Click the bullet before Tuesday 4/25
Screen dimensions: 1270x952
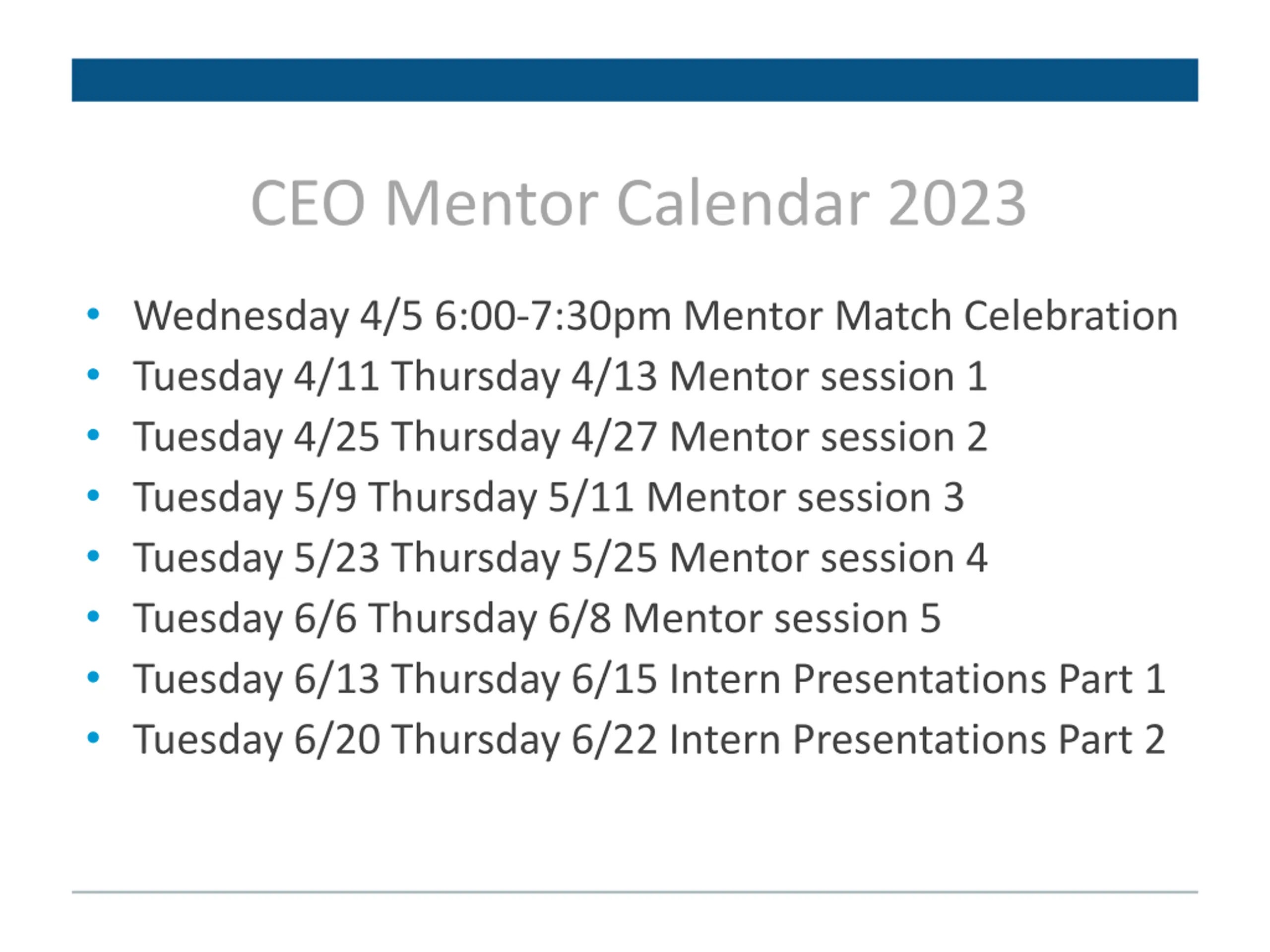pos(93,435)
